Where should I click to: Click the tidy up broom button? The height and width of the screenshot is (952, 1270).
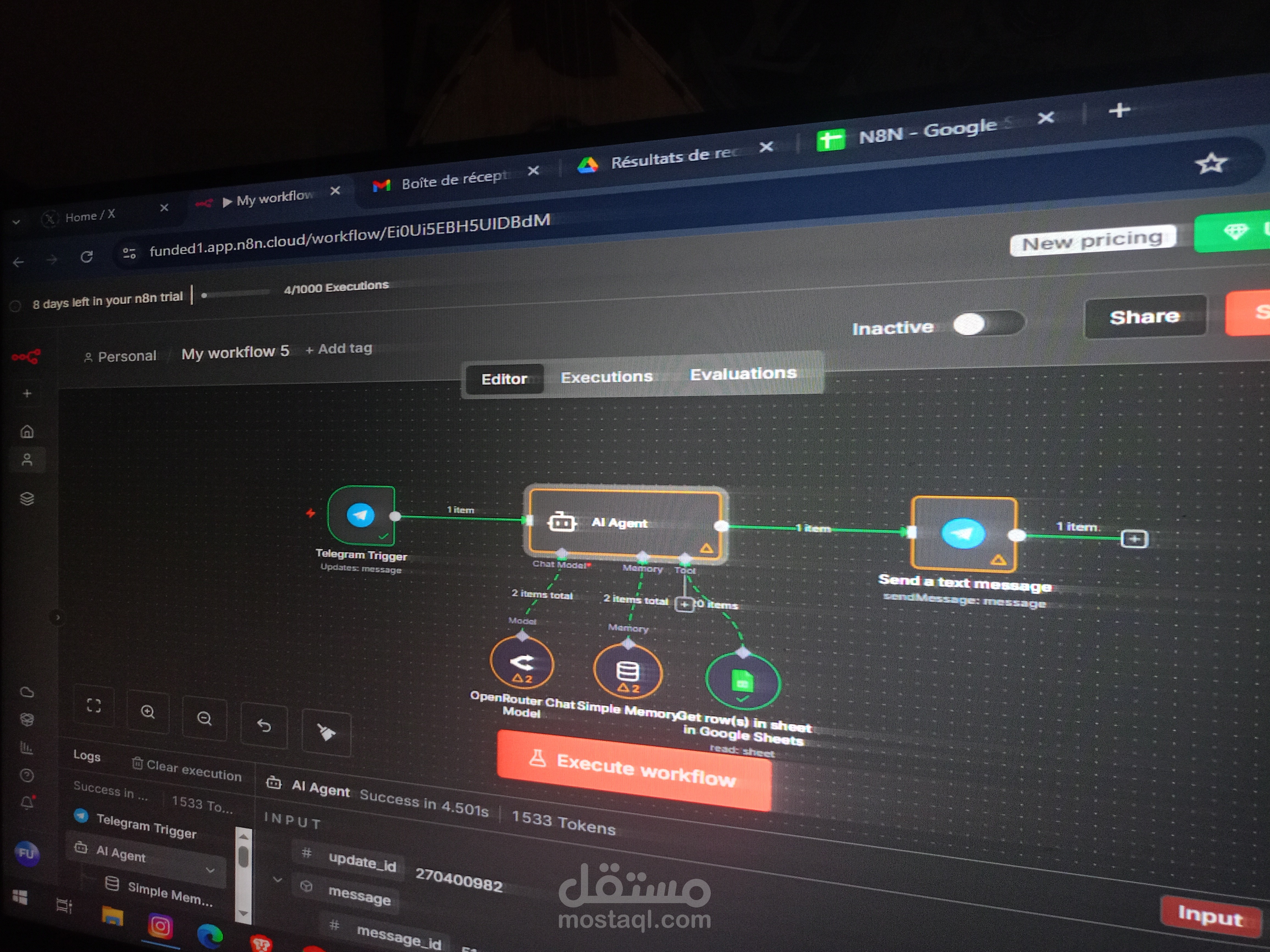326,733
